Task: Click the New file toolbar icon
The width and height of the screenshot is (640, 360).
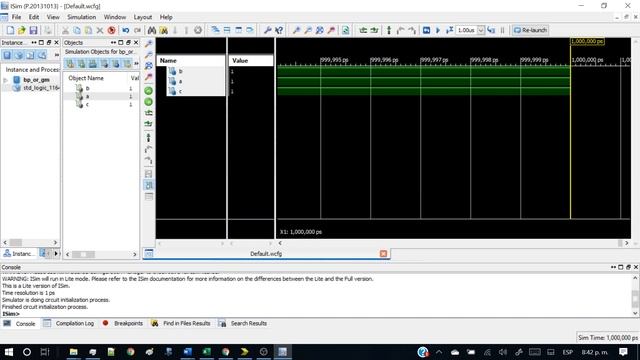Action: click(10, 30)
